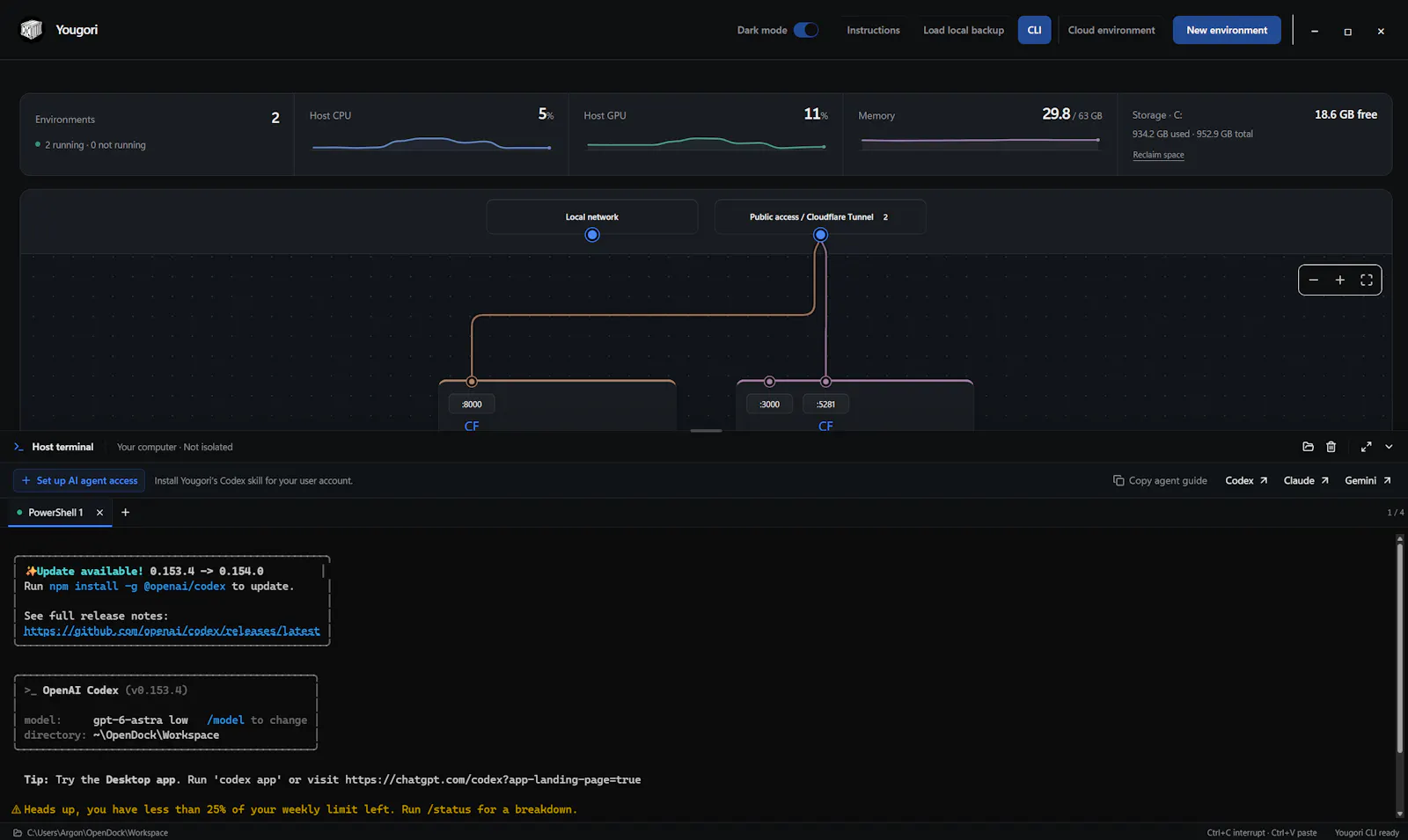Screen dimensions: 1408x840
Task: Click the :3000 port badge
Action: point(770,405)
